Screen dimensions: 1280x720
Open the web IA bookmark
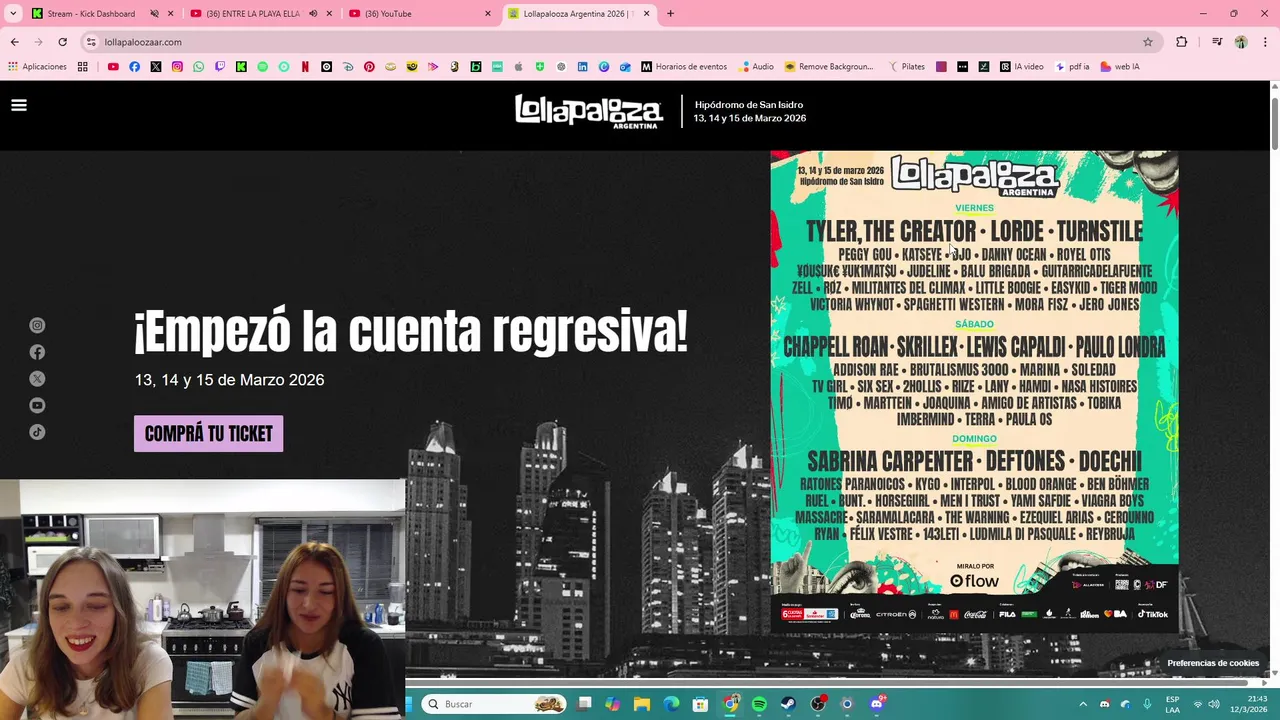click(x=1120, y=67)
